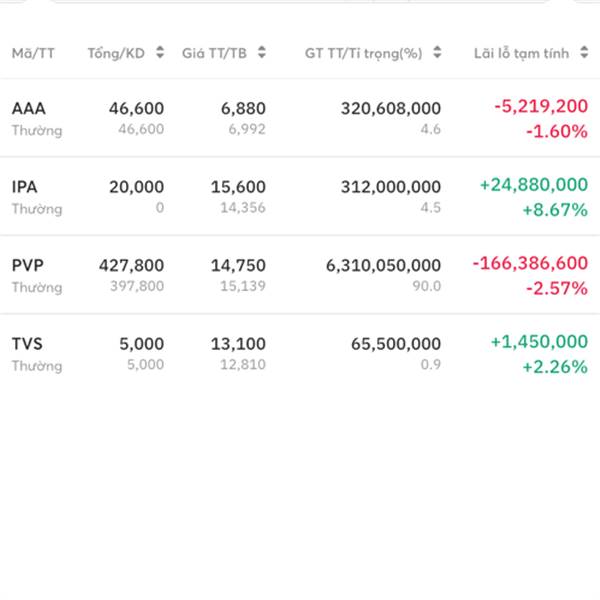Click IPA profit value +24,880,000
This screenshot has height=600, width=600.
coord(533,185)
